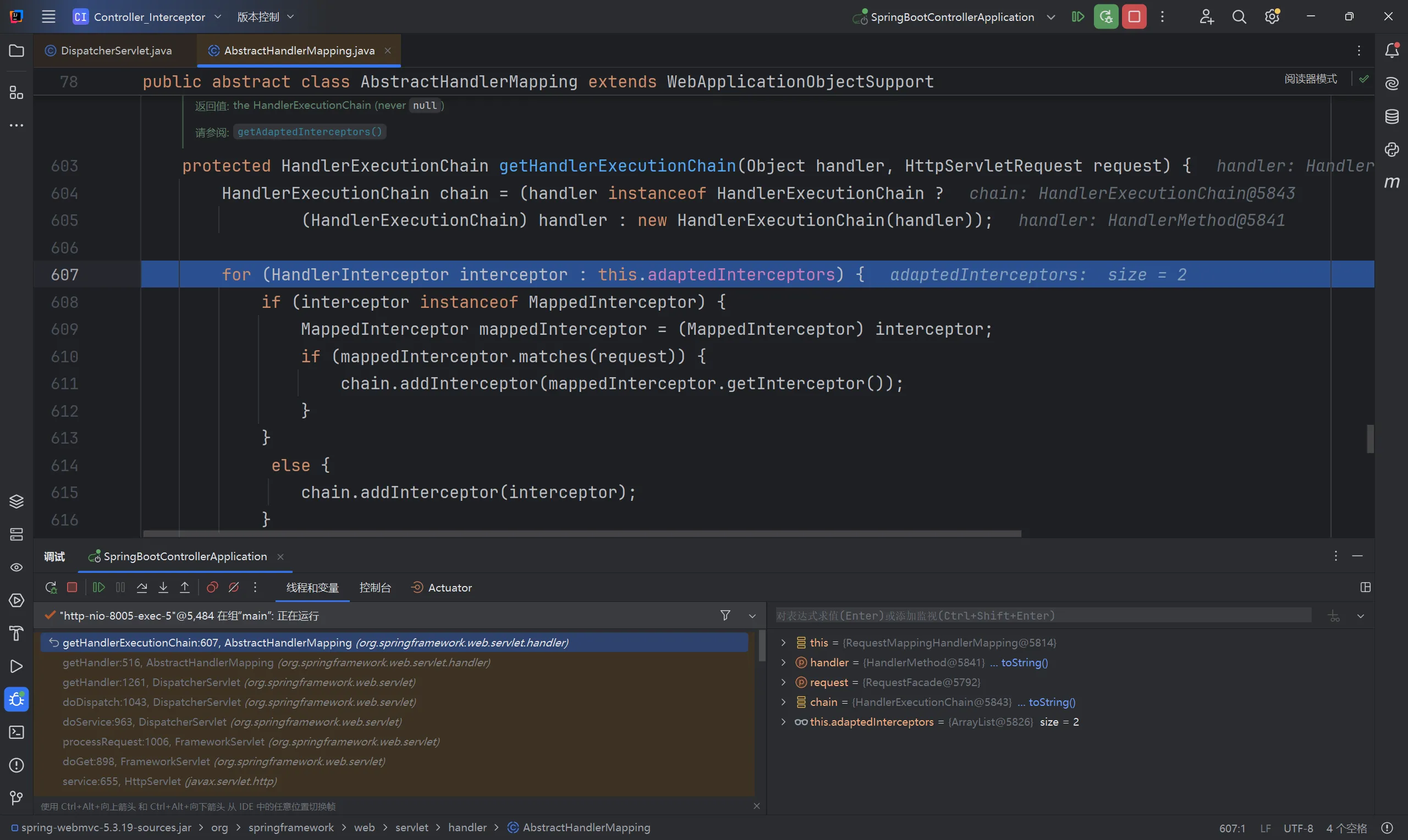Open the Git branches tool window
The width and height of the screenshot is (1408, 840).
point(16,798)
